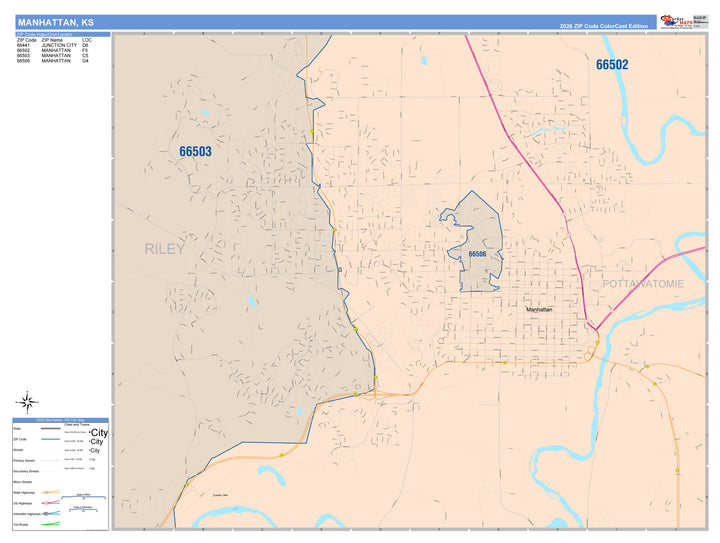Viewport: 720px width, 543px height.
Task: Click the 66503 ZIP label on map
Action: pyautogui.click(x=195, y=151)
